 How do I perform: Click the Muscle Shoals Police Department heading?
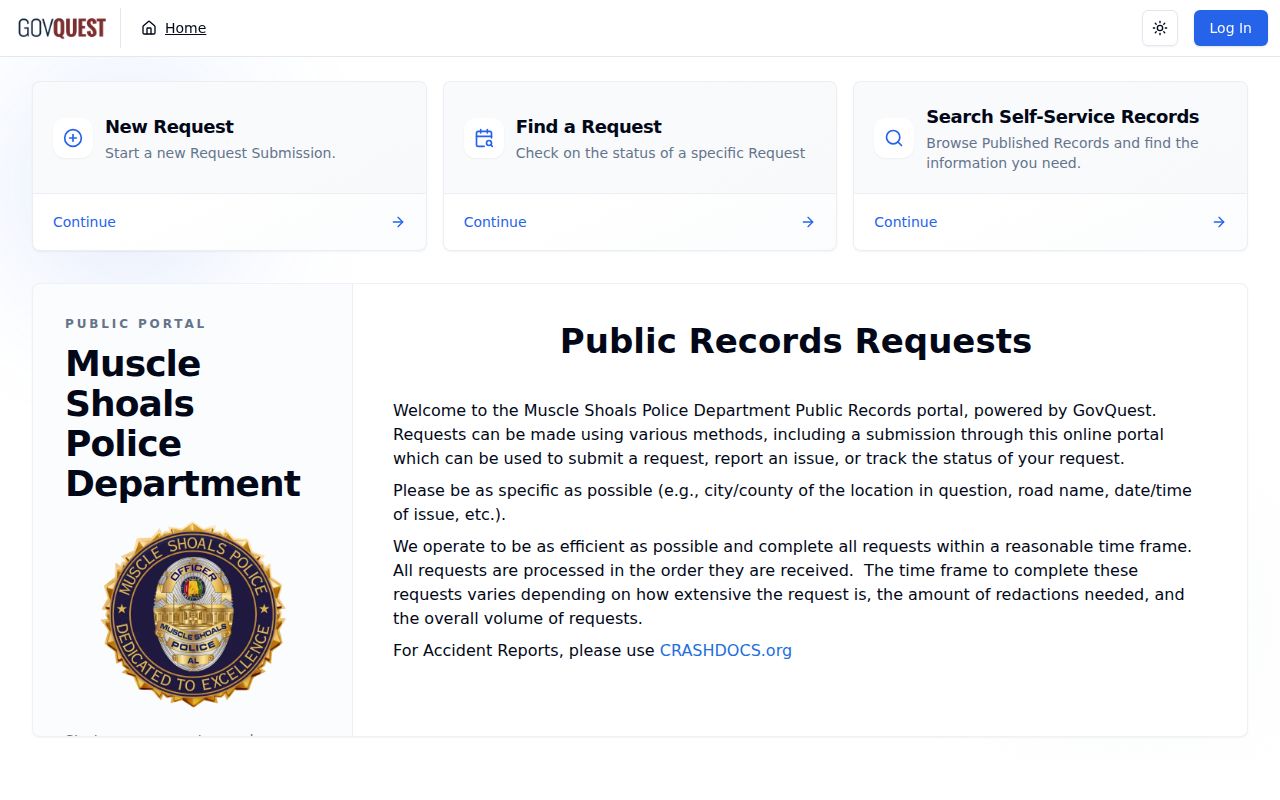coord(183,423)
